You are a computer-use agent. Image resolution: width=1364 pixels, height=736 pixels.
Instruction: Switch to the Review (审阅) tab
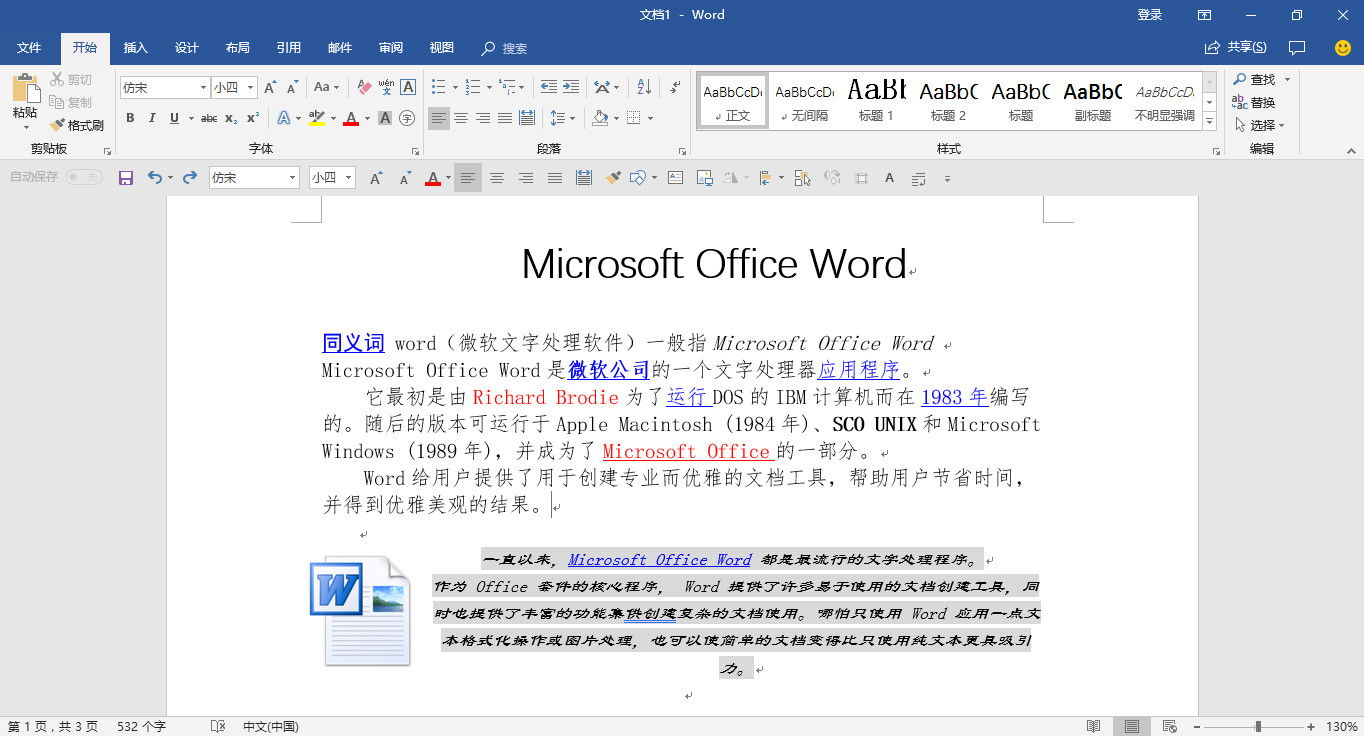(x=390, y=48)
